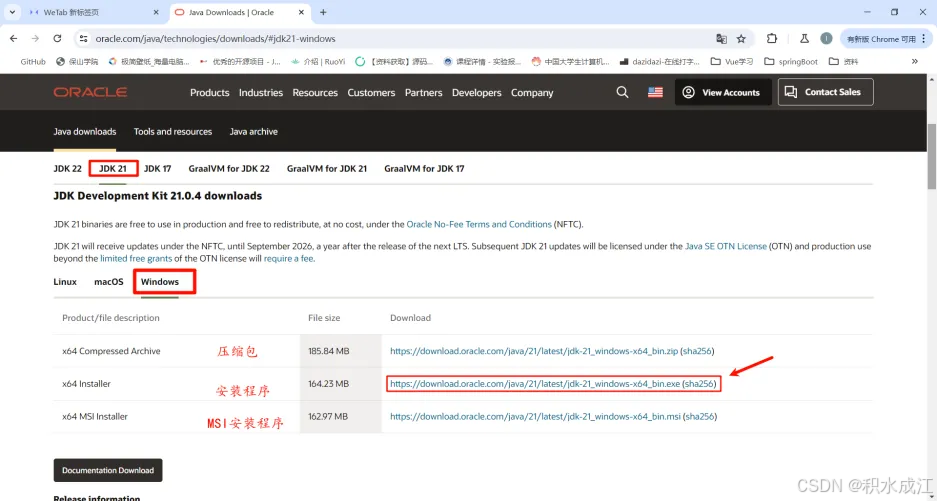Click the browser back arrow
The width and height of the screenshot is (937, 501).
tap(14, 38)
